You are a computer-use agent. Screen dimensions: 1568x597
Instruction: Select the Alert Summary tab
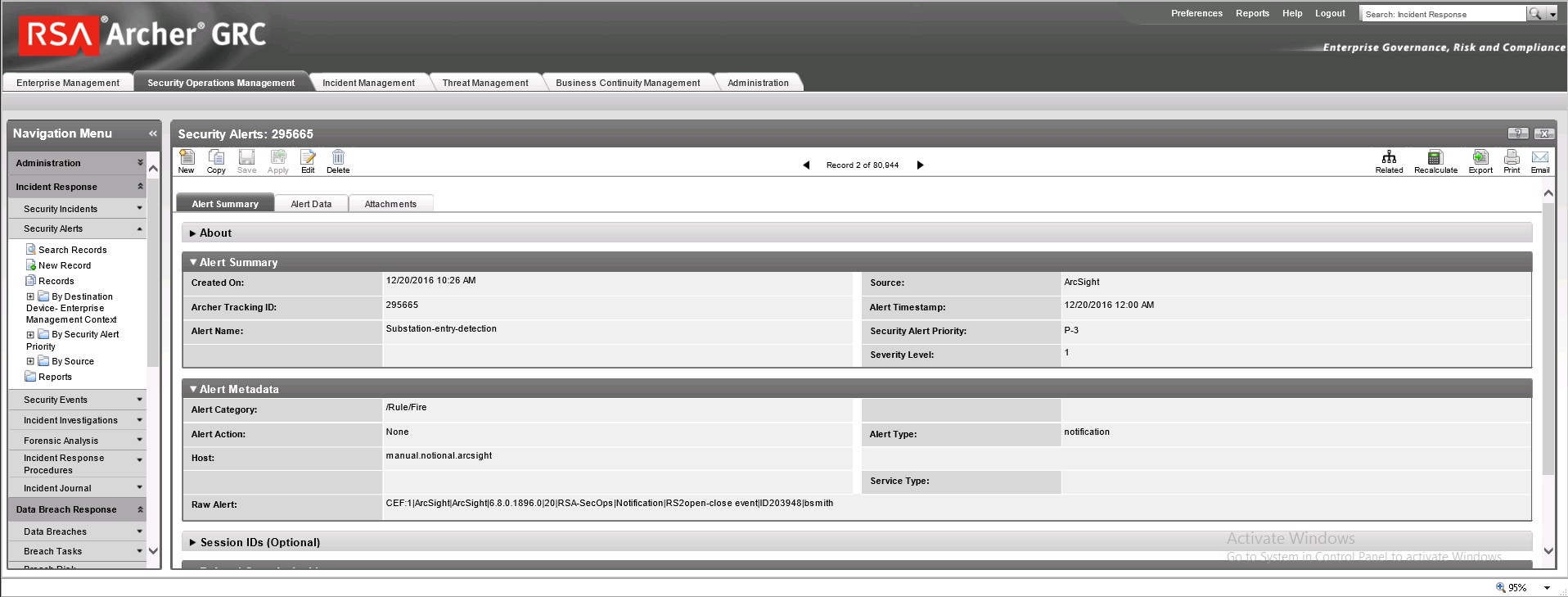click(225, 204)
